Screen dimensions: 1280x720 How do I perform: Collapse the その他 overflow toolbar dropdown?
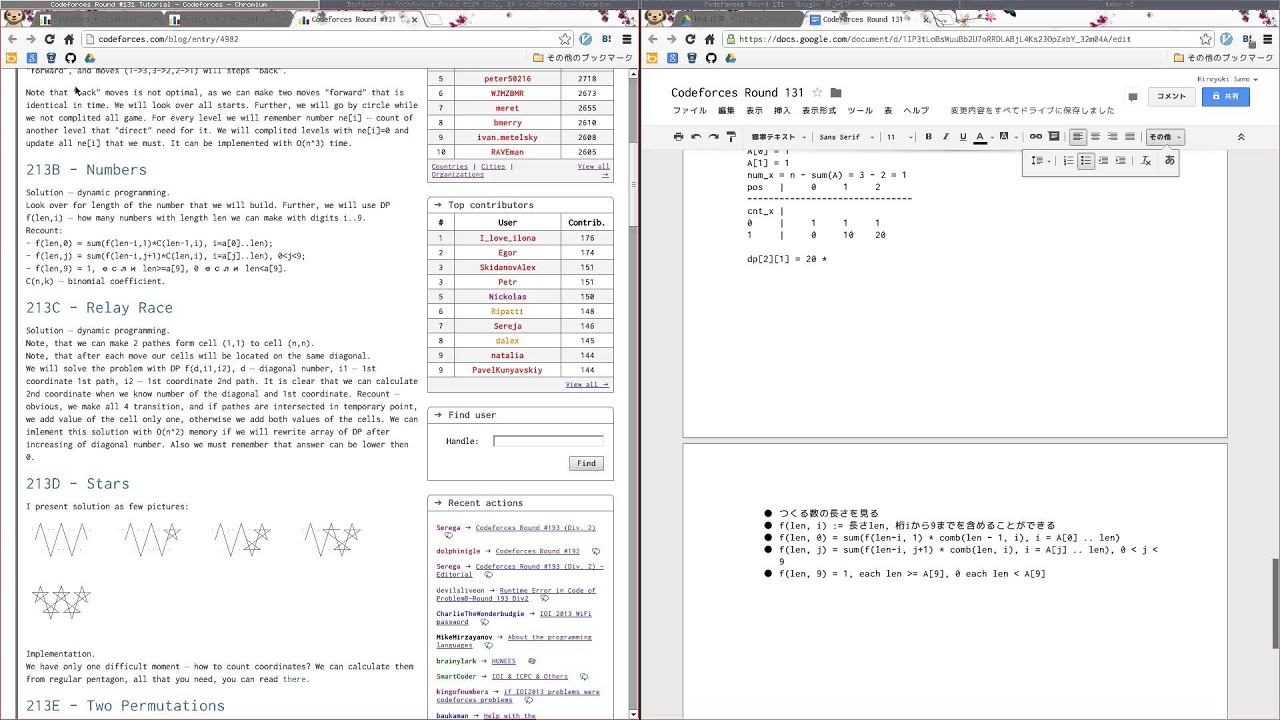1164,137
